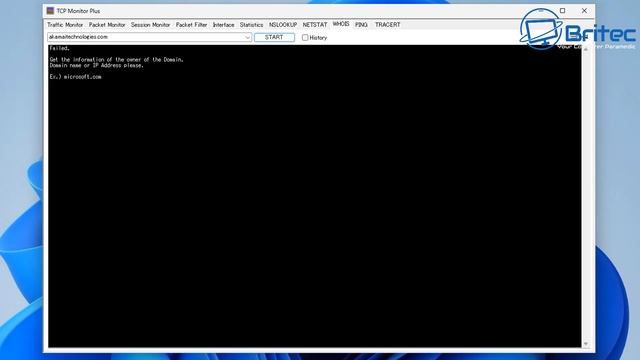The image size is (640, 360).
Task: Open the NSLOOKUP tab
Action: click(x=283, y=25)
